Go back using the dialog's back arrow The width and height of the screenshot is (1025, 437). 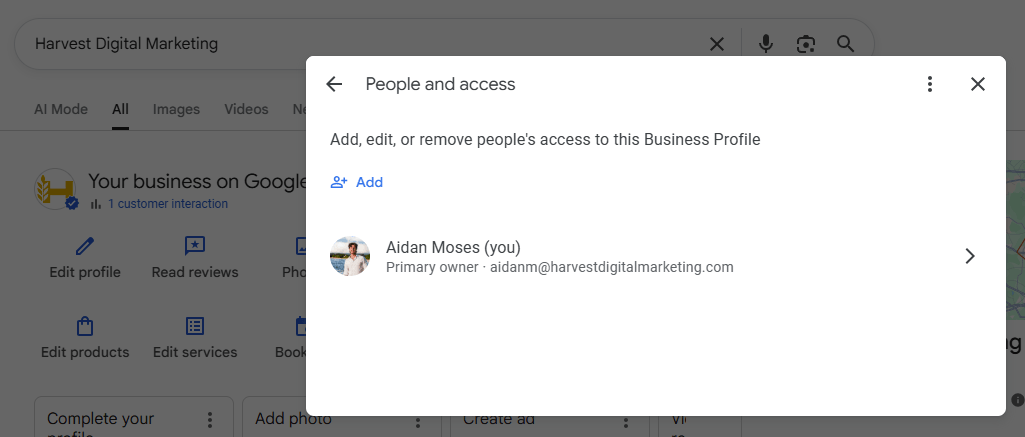point(334,84)
